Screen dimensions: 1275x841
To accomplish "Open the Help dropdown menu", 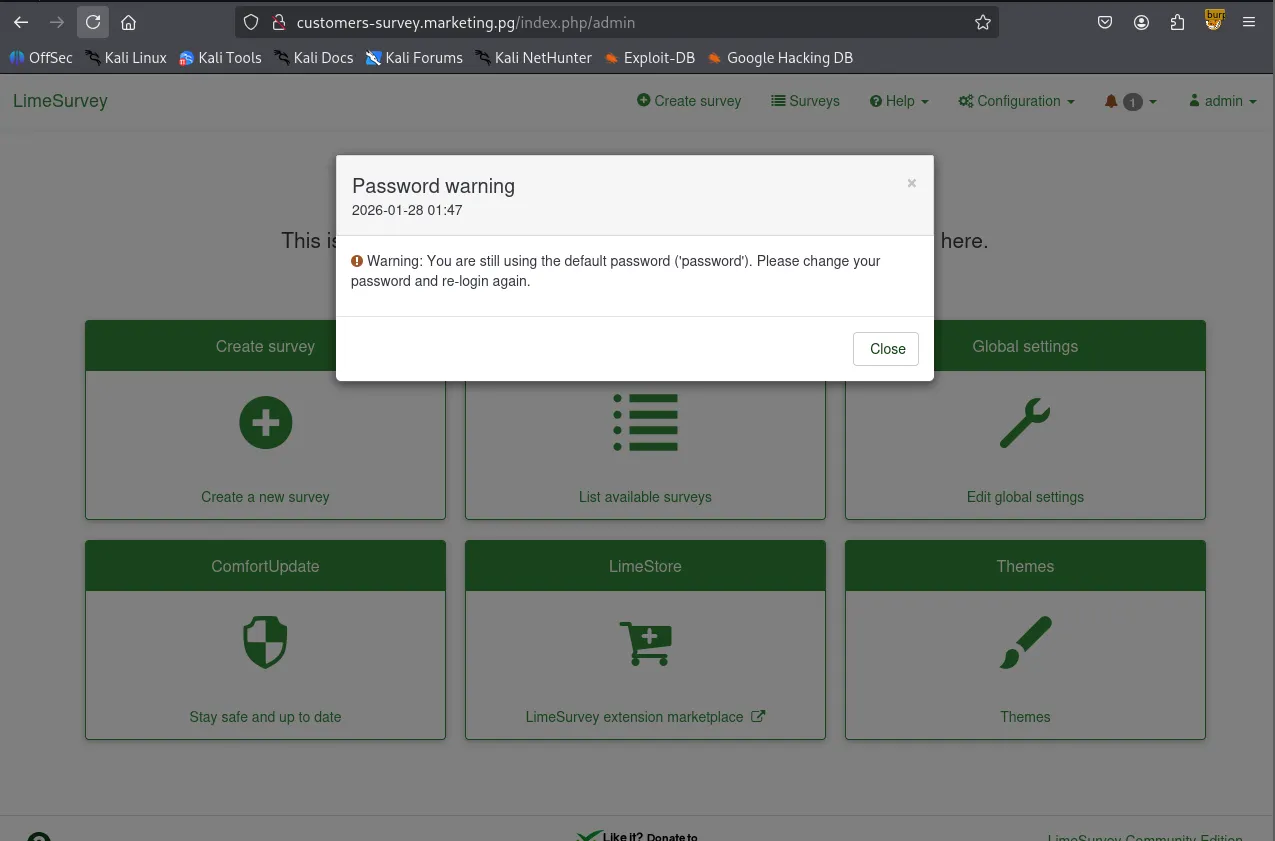I will (x=899, y=101).
